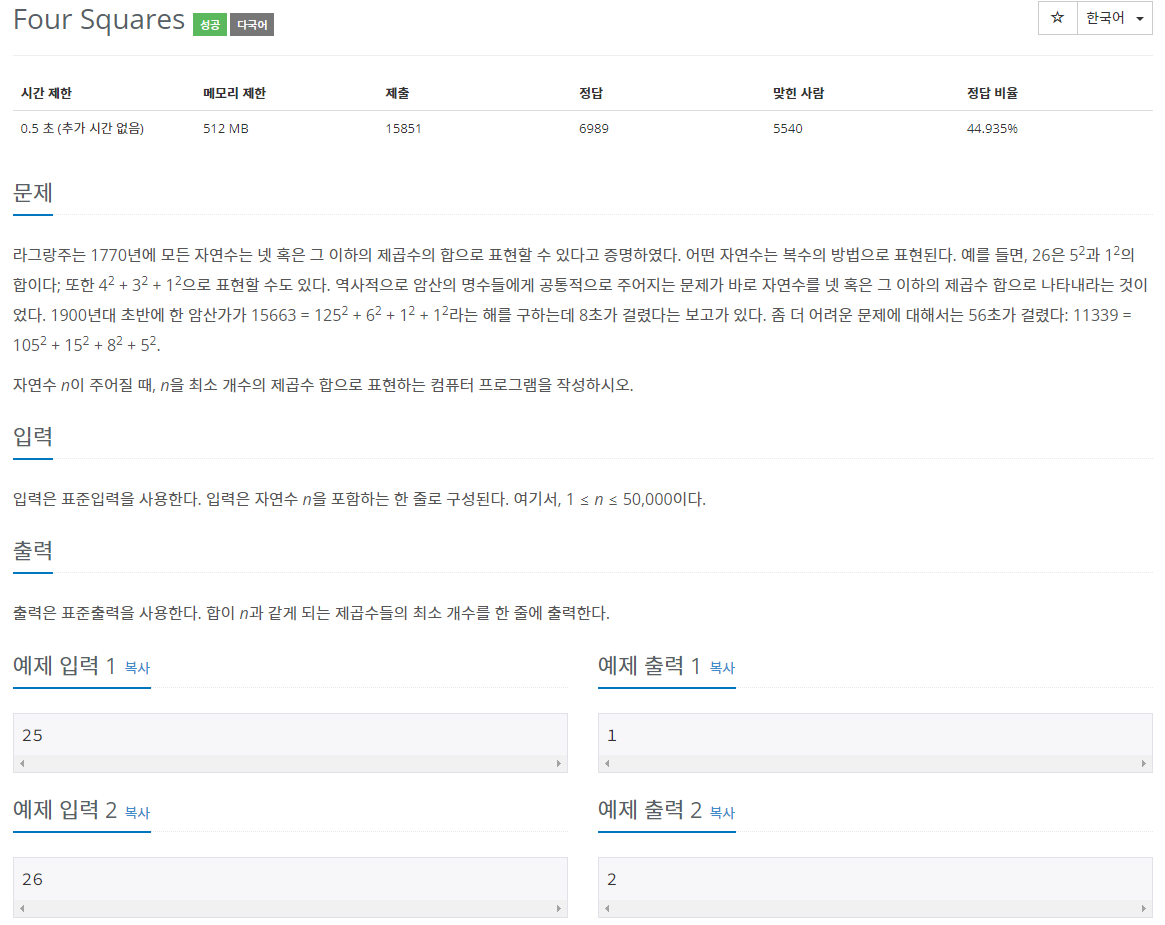
Task: Click the 정답 column header
Action: click(x=591, y=93)
